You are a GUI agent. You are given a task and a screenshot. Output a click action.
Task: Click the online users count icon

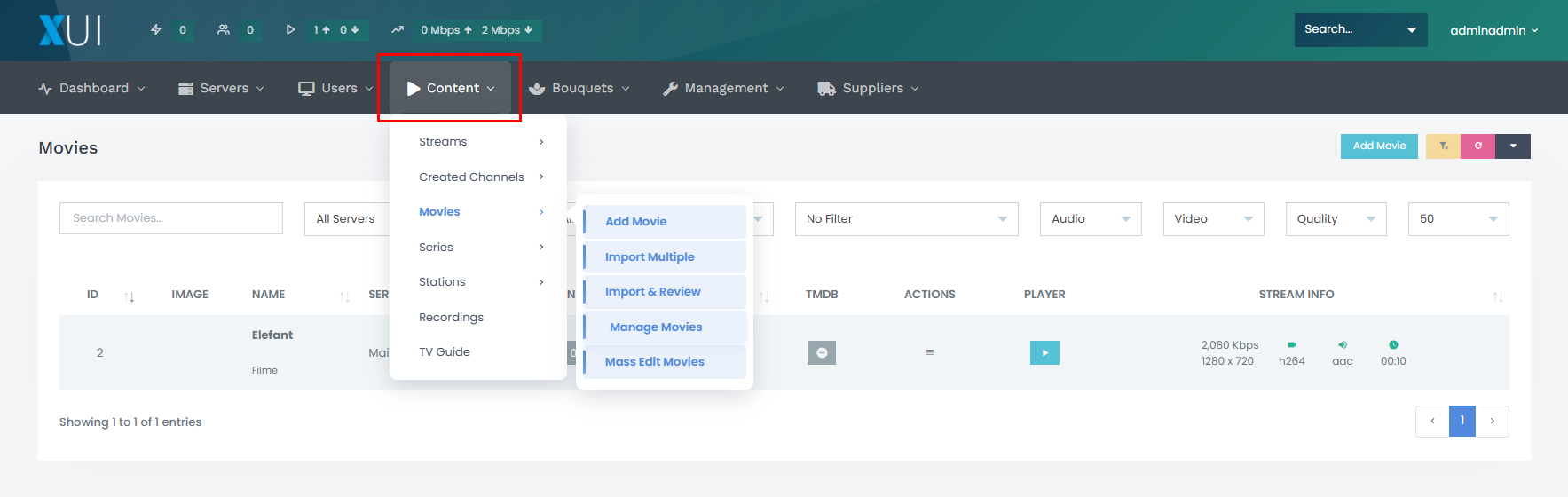pos(224,29)
